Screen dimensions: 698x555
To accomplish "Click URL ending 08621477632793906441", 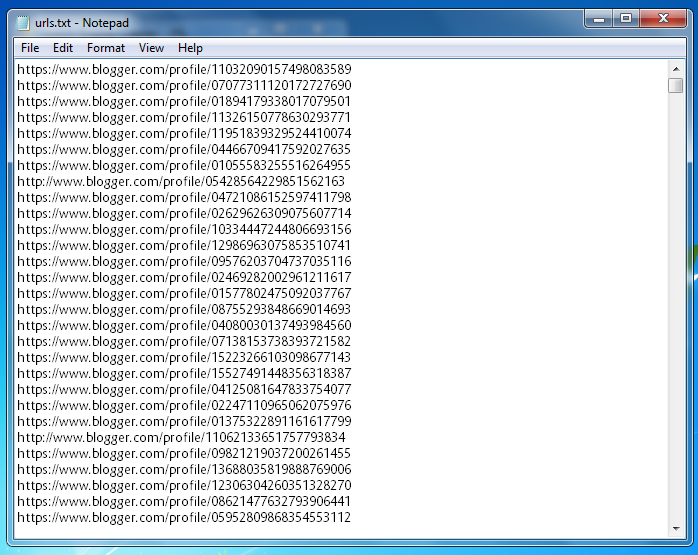I will [184, 502].
